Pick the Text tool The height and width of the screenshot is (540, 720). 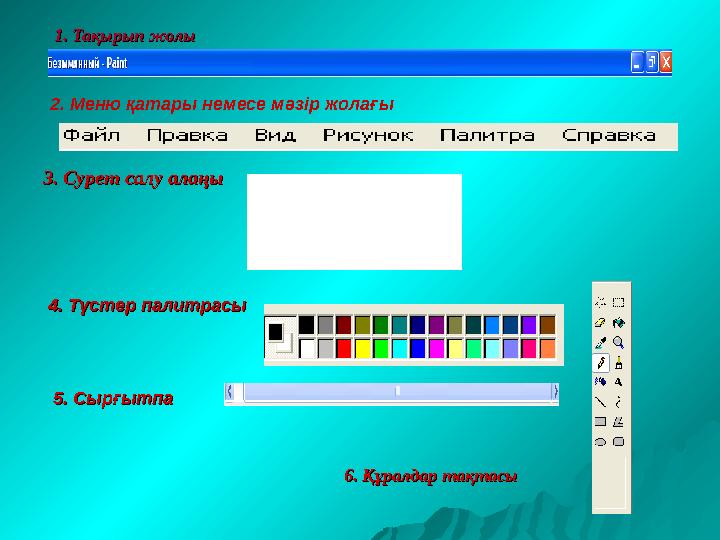coord(619,382)
